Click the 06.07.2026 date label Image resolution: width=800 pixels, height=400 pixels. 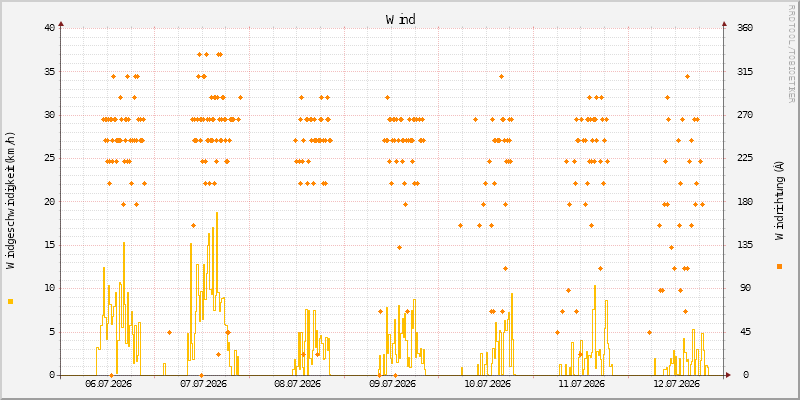tap(108, 384)
